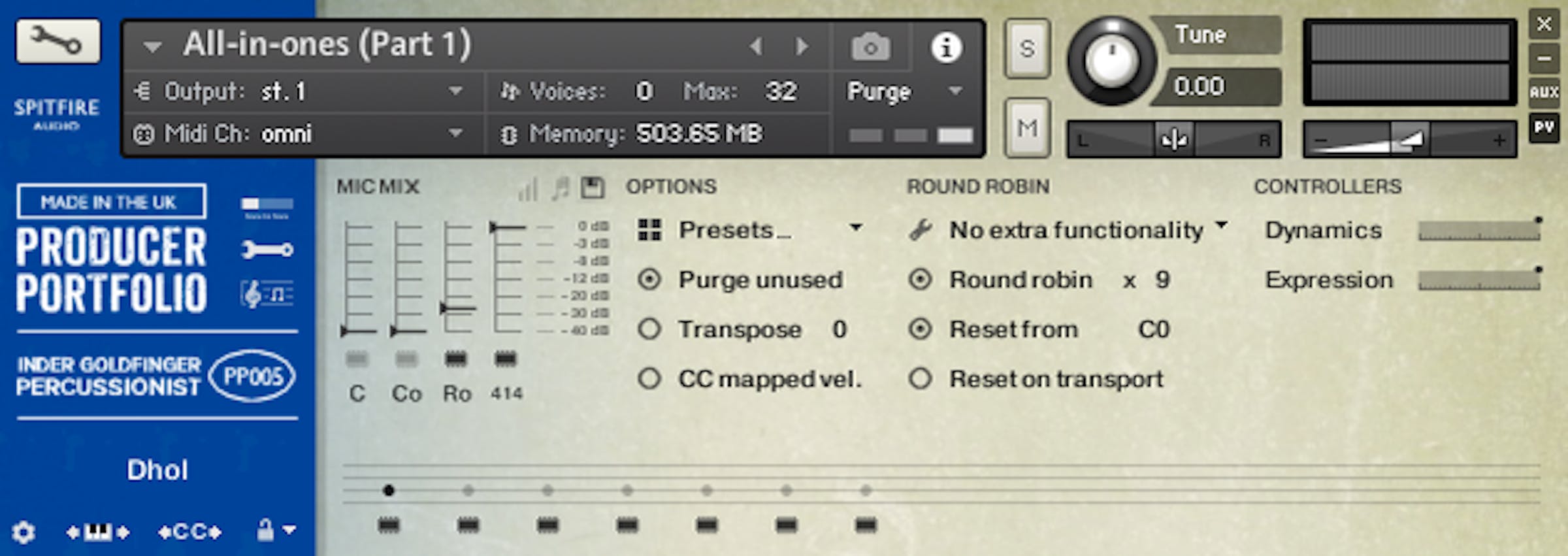
Task: Show instrument info via the i icon
Action: (946, 47)
